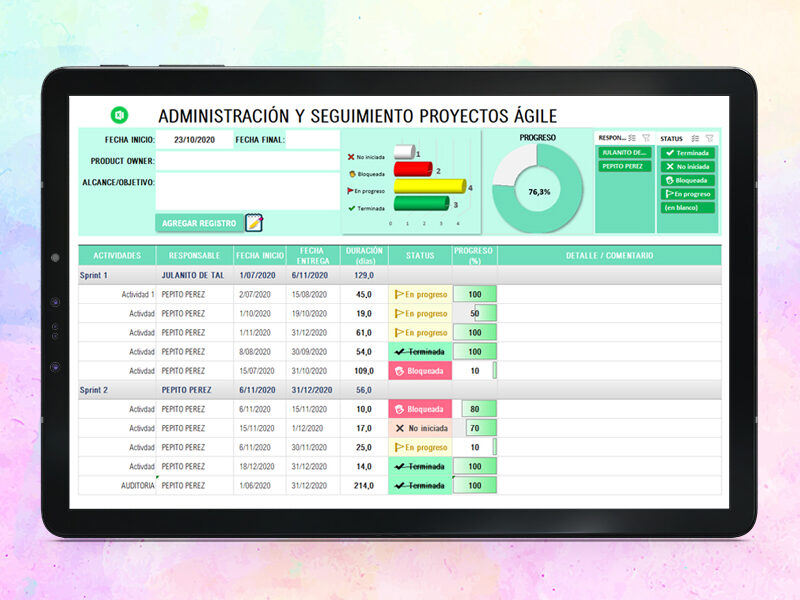This screenshot has width=800, height=600.
Task: Filter by No iniciada in STATUS slicer
Action: coord(688,166)
